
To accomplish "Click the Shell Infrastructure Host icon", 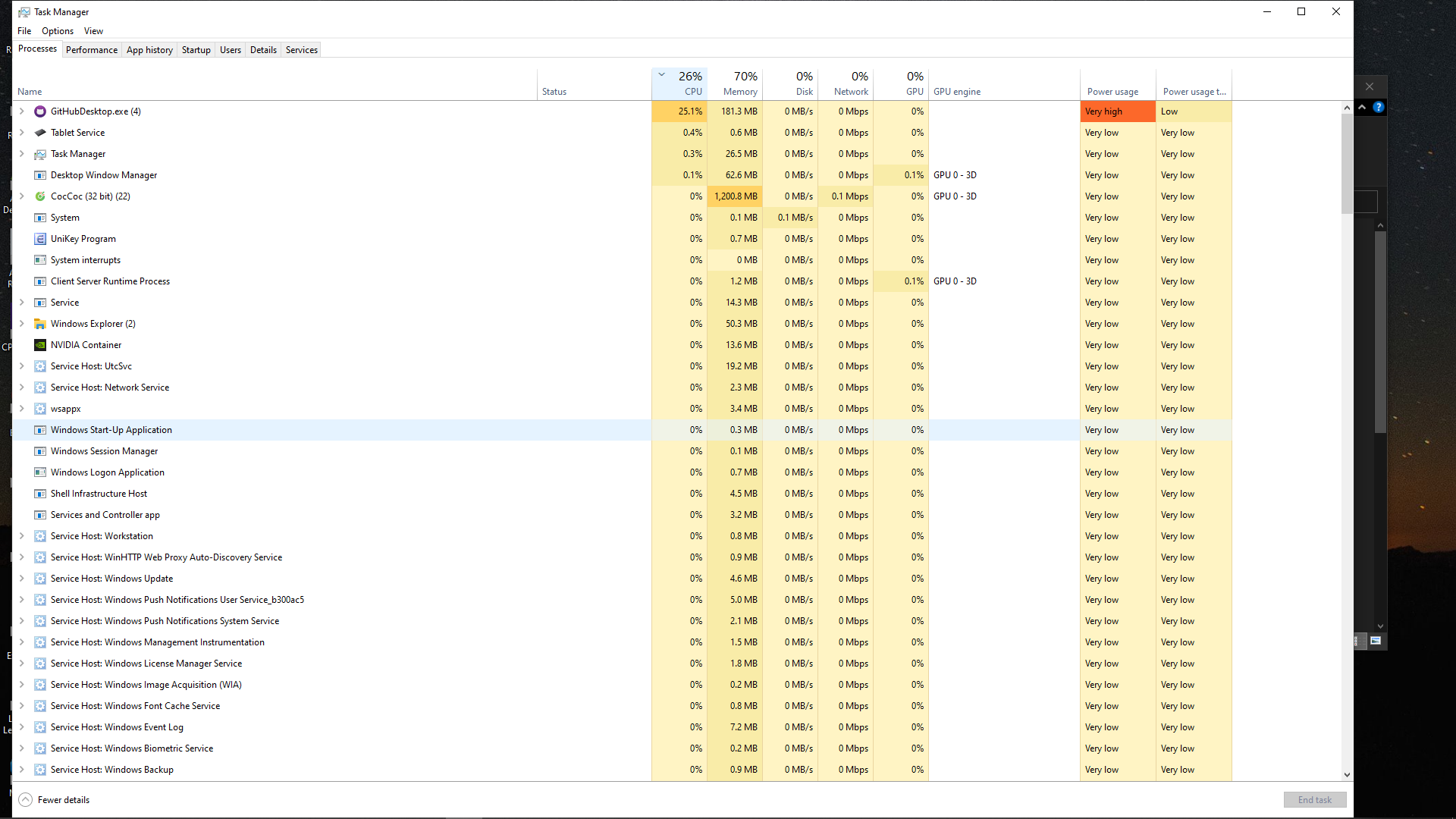I will point(40,494).
